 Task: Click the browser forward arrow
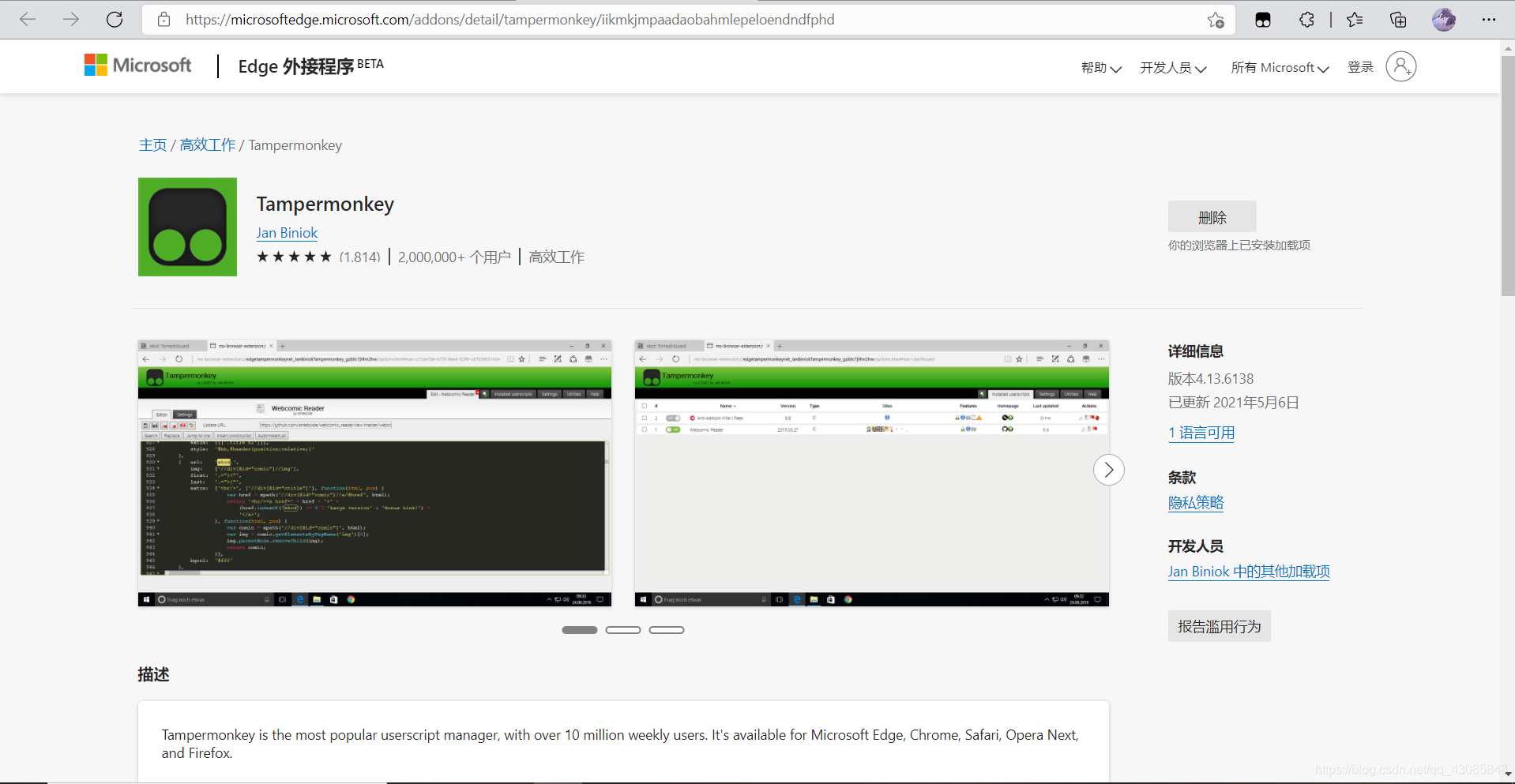(71, 20)
